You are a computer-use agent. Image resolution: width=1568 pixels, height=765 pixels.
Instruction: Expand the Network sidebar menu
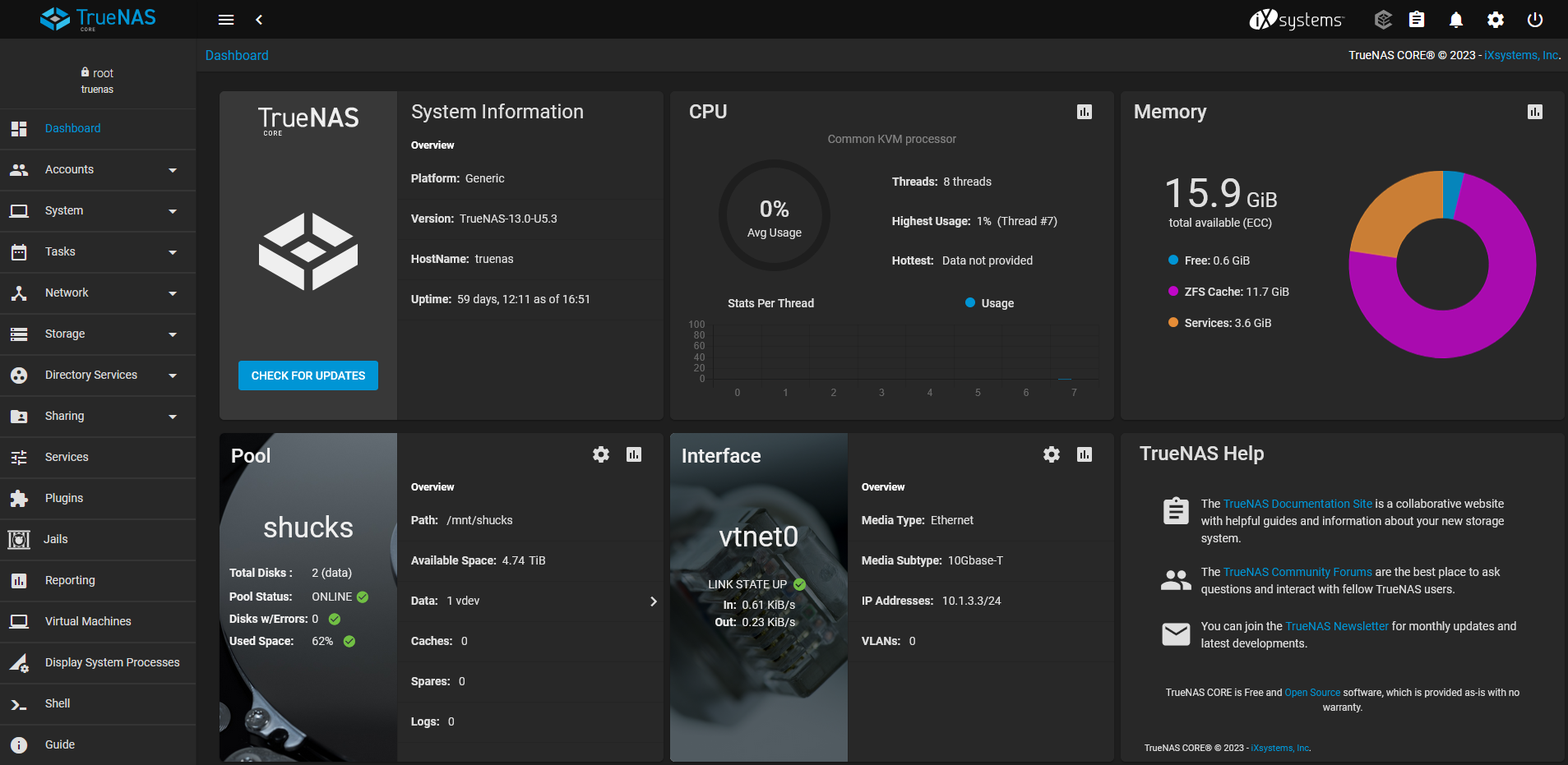[x=67, y=293]
